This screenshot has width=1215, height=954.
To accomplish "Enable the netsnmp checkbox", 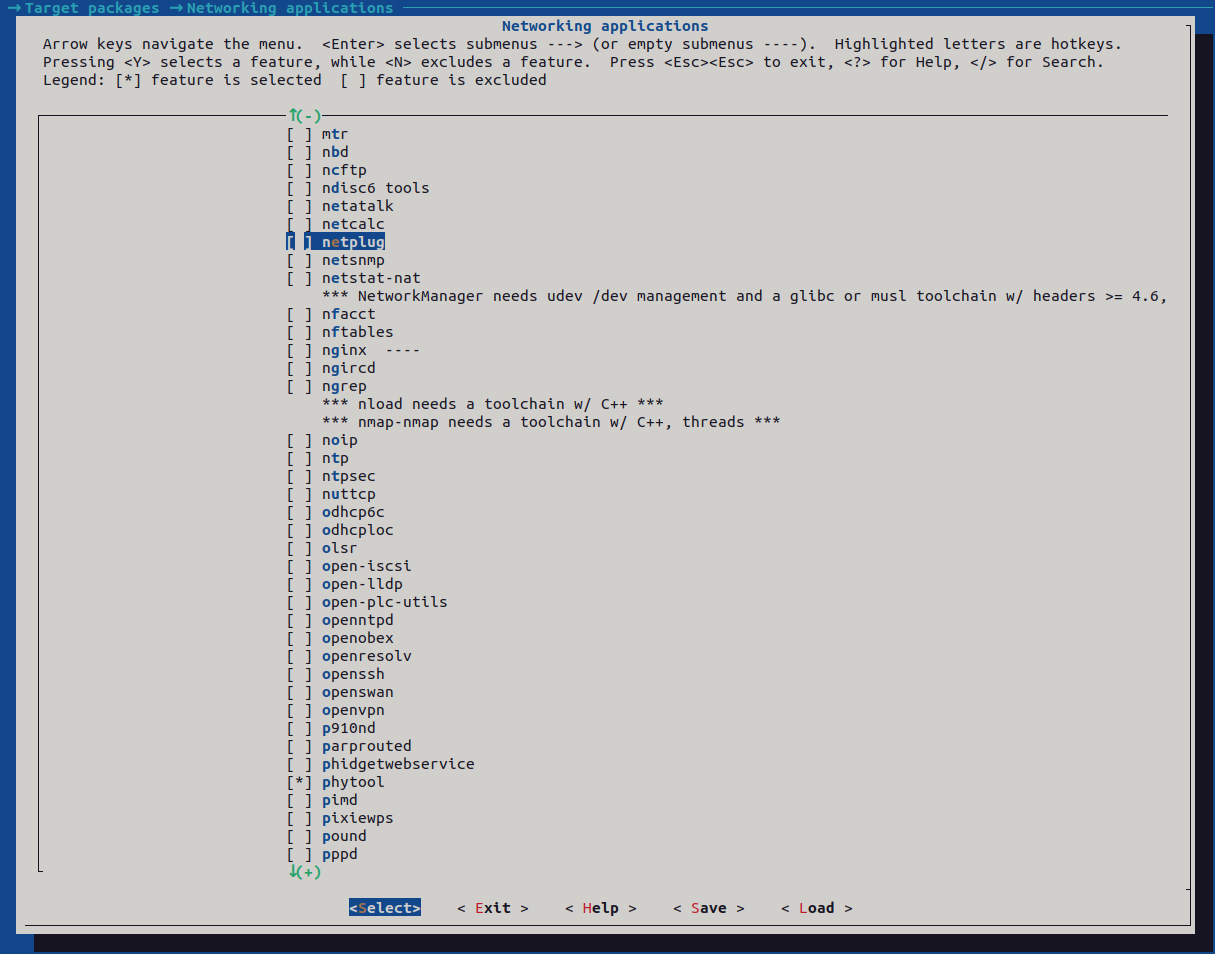I will [299, 260].
